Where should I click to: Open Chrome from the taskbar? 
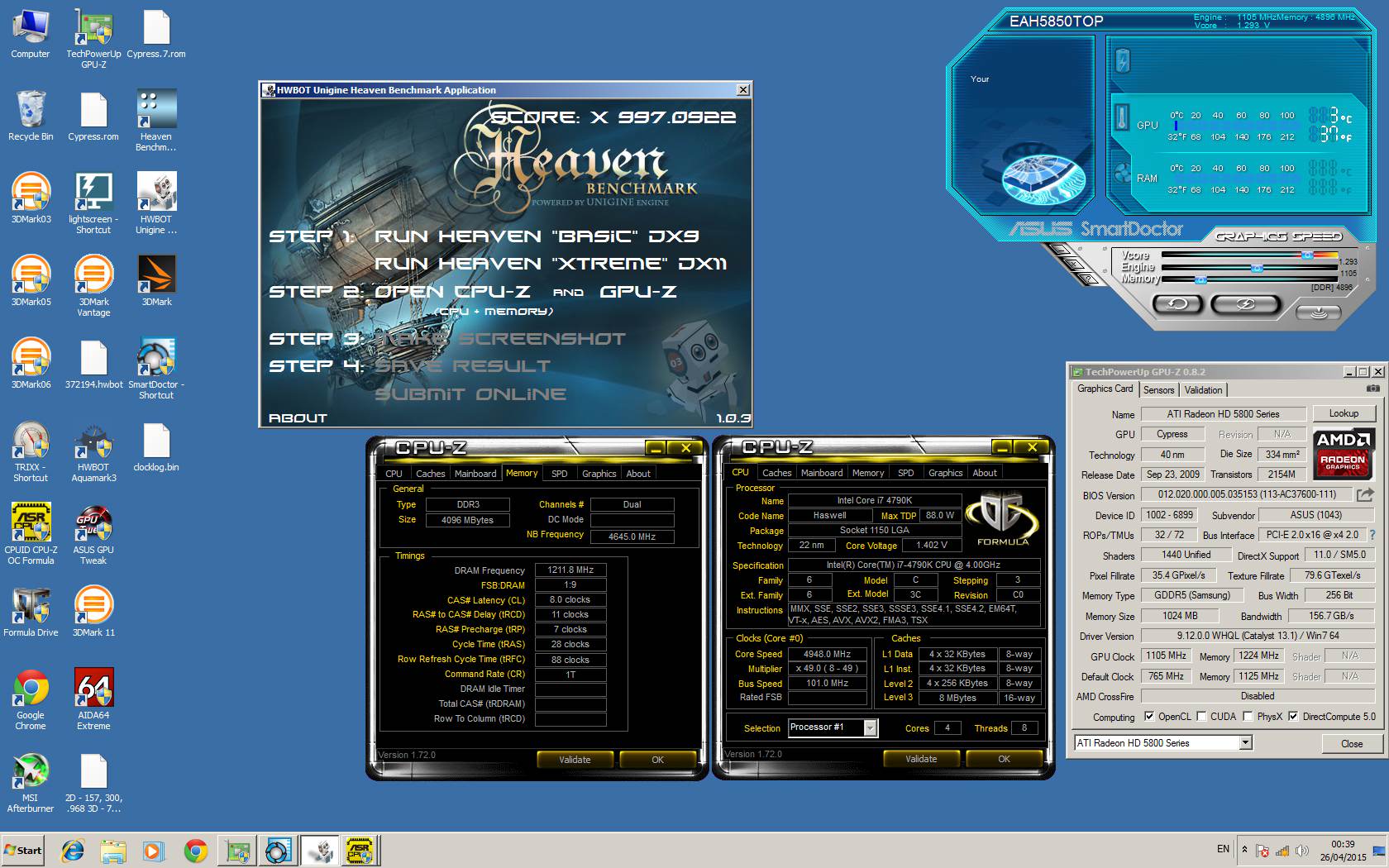tap(196, 851)
